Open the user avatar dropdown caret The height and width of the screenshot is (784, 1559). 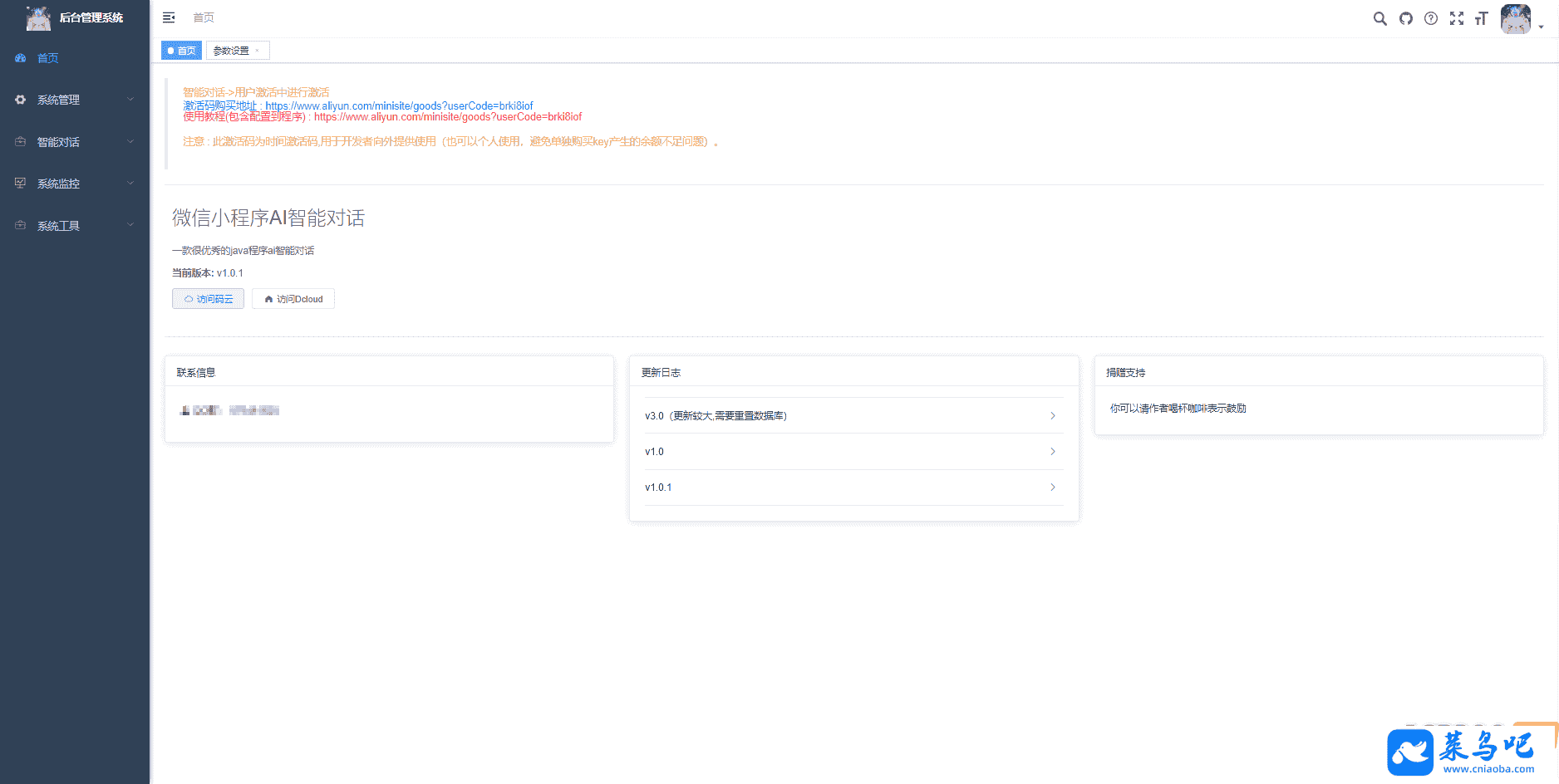point(1541,27)
